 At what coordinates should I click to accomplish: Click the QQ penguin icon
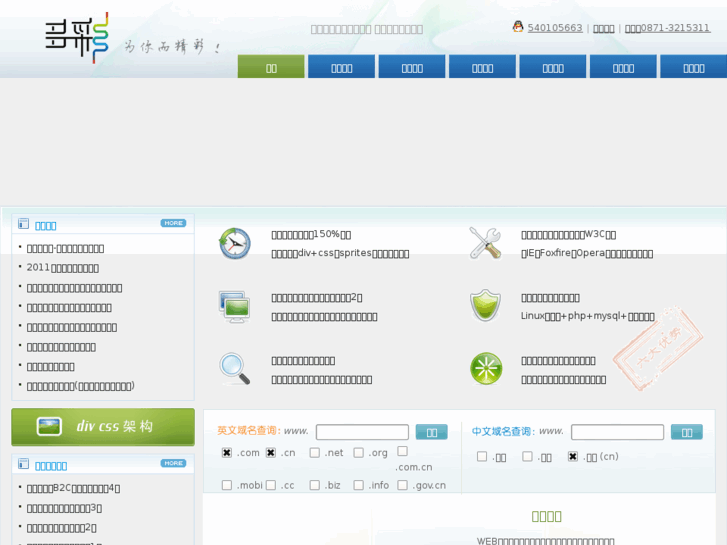coord(518,27)
